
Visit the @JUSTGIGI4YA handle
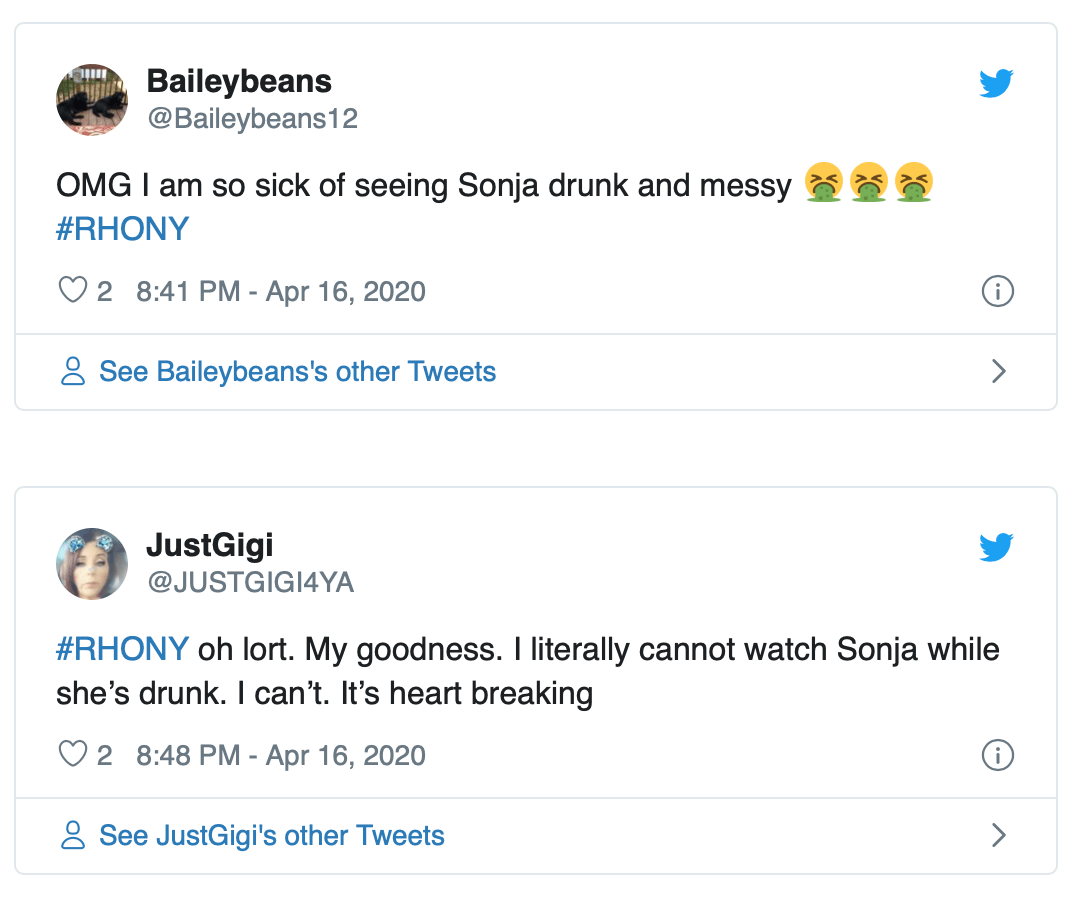coord(250,582)
